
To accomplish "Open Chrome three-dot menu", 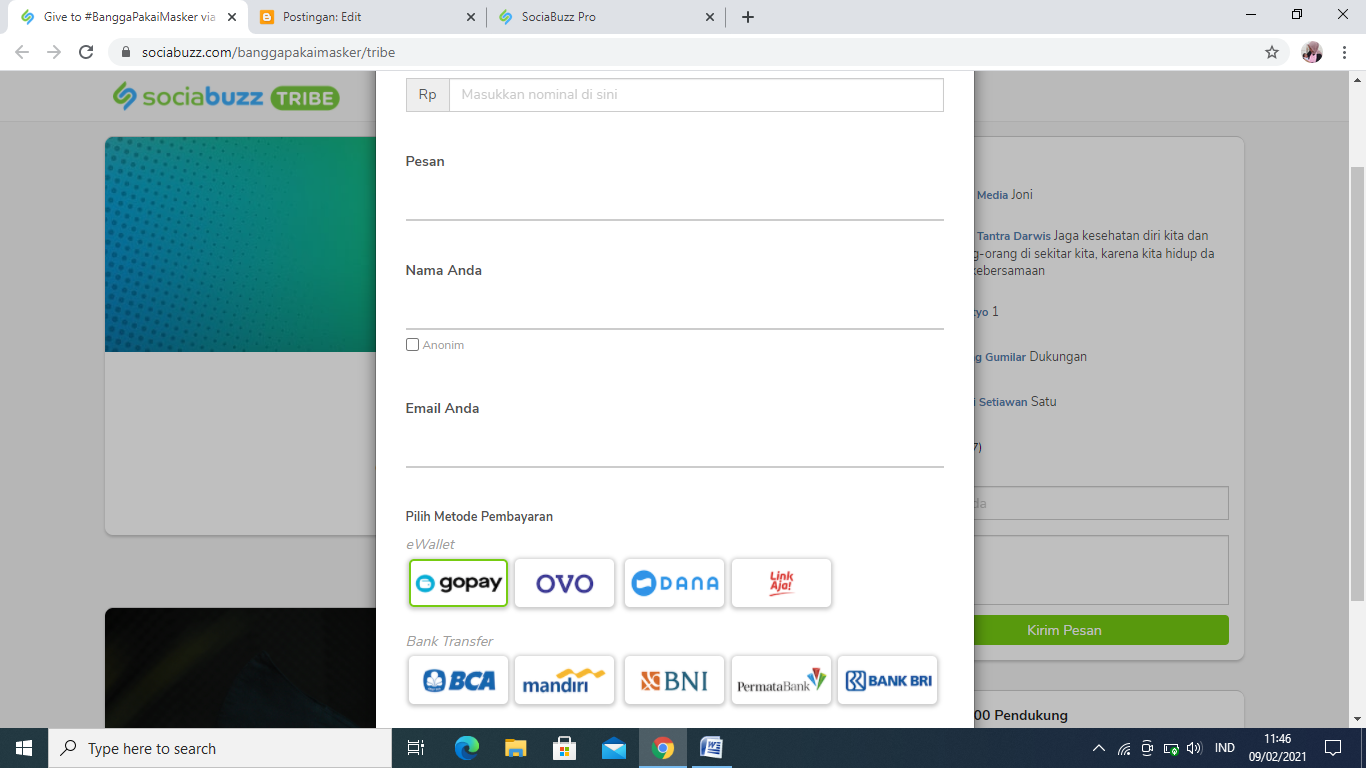I will (1344, 52).
